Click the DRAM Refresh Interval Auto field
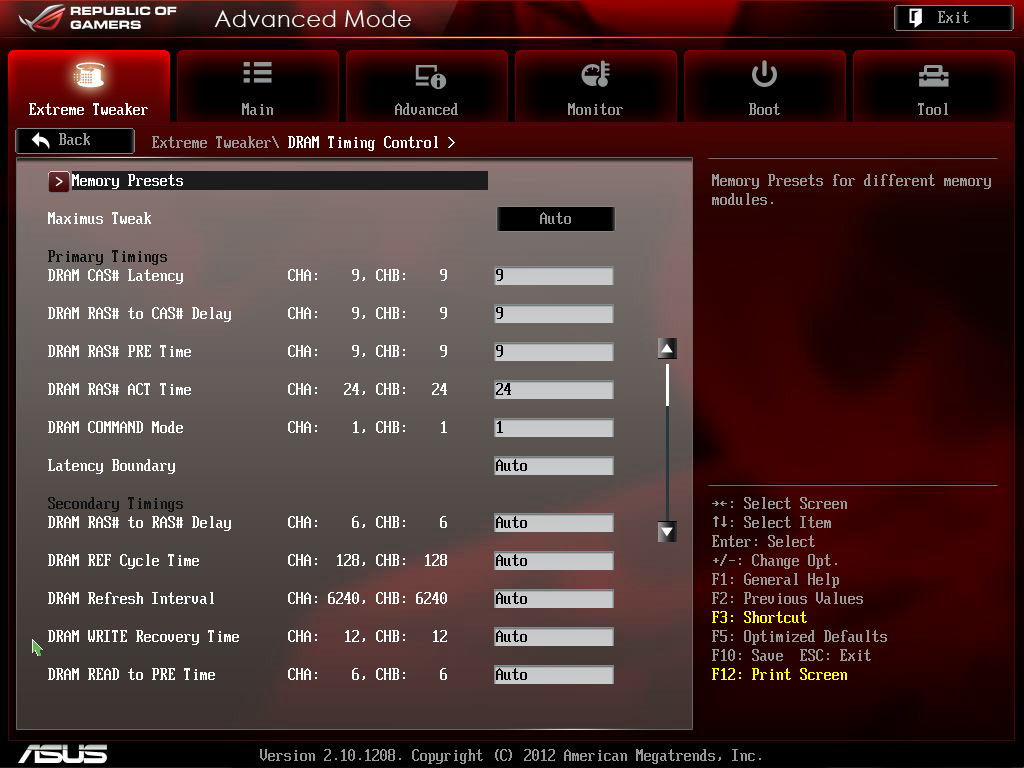 coord(554,598)
